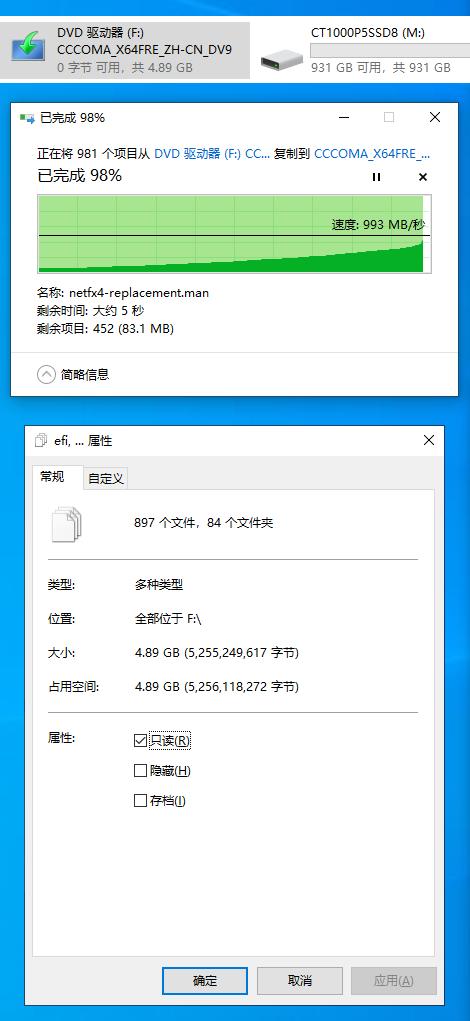Click the DVD drive F: icon

click(28, 50)
